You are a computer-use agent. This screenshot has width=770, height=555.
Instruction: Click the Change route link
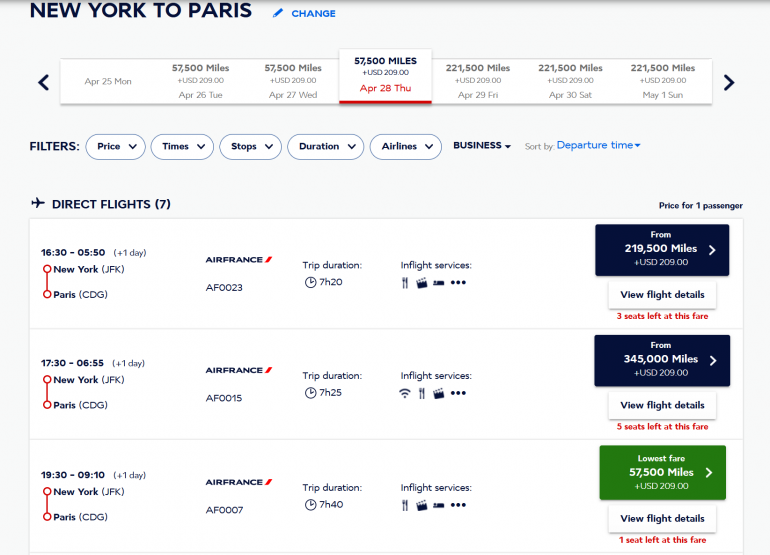[x=313, y=14]
